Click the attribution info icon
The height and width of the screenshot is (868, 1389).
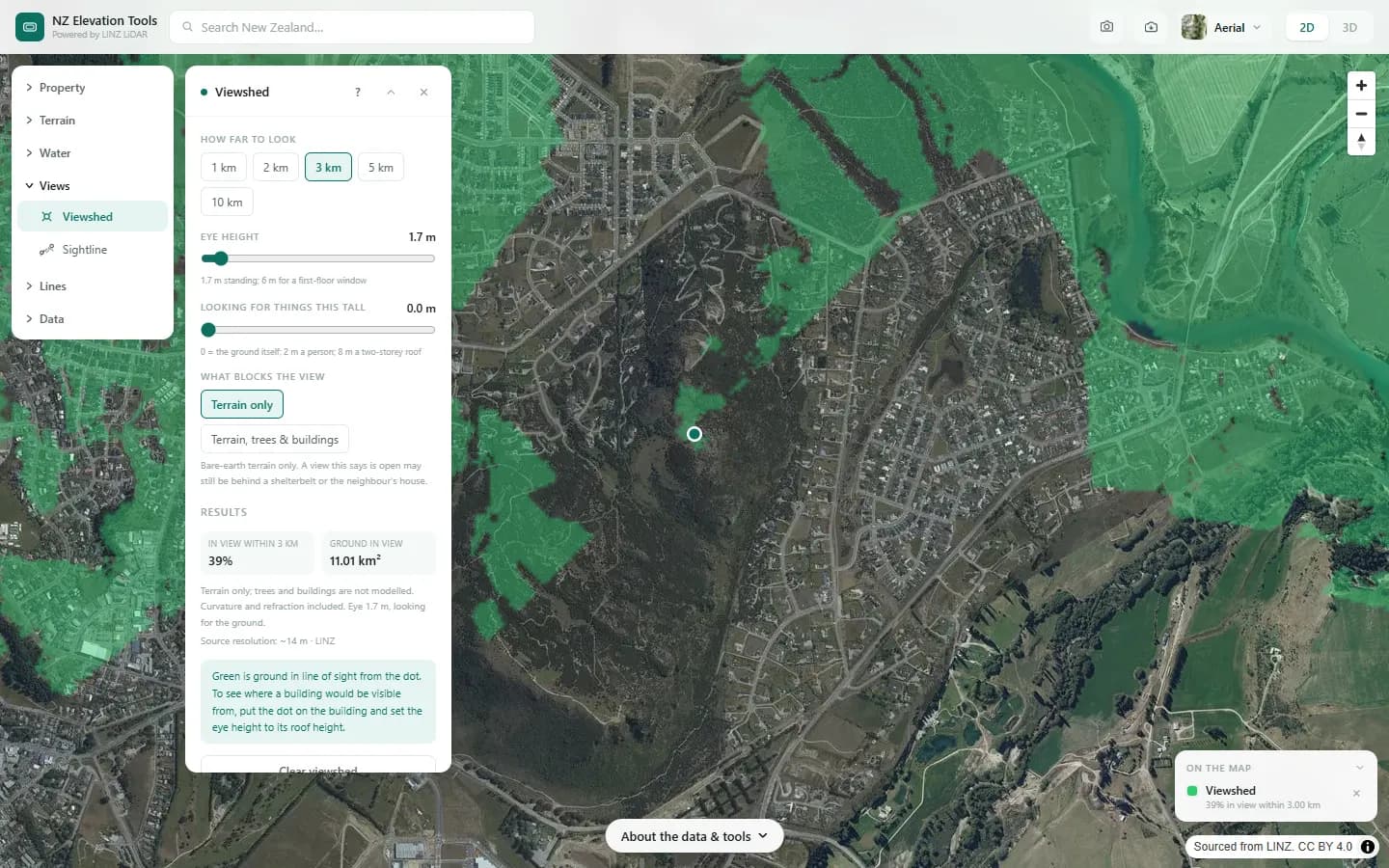coord(1368,847)
